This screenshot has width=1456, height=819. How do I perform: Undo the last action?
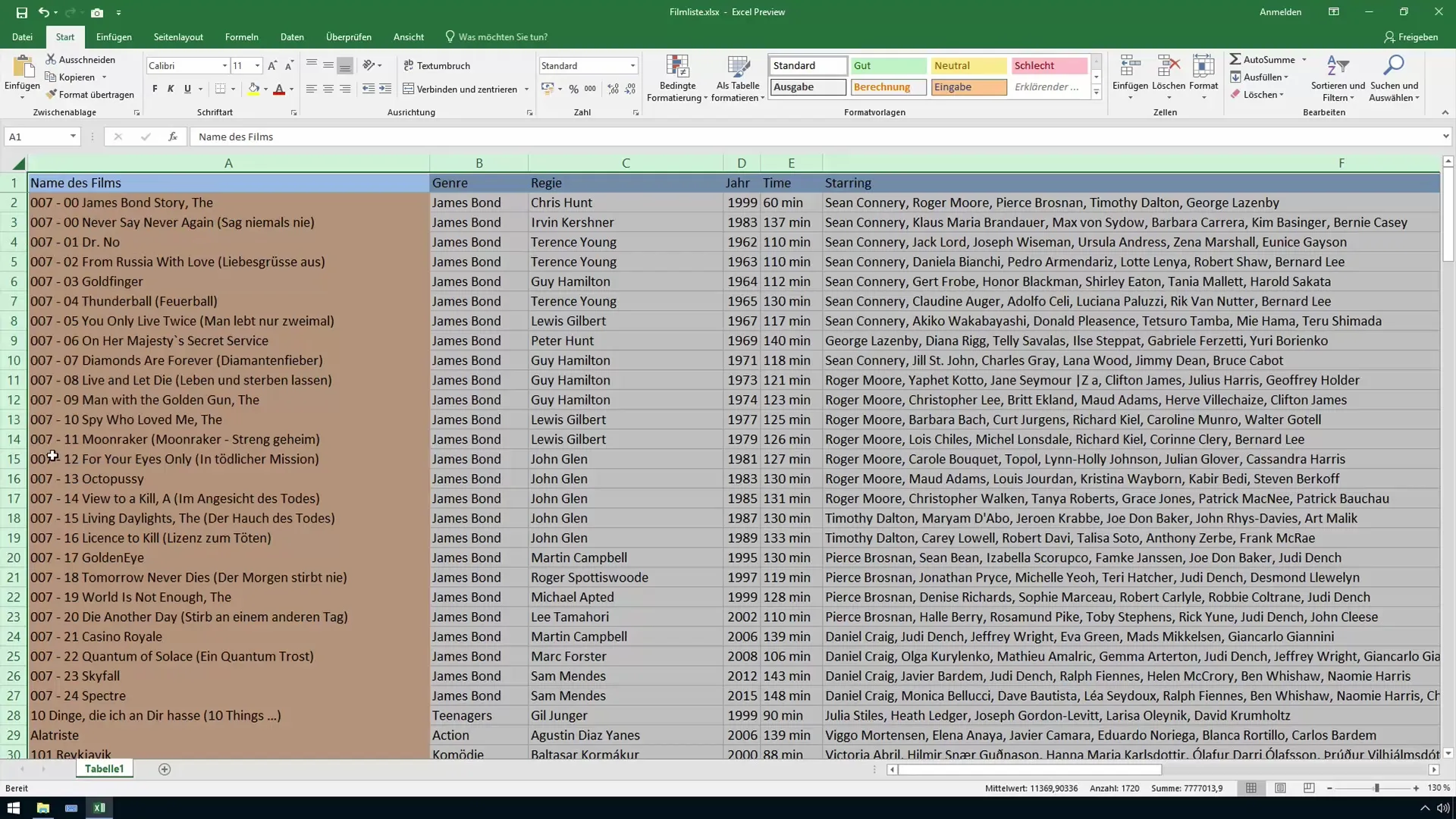43,12
